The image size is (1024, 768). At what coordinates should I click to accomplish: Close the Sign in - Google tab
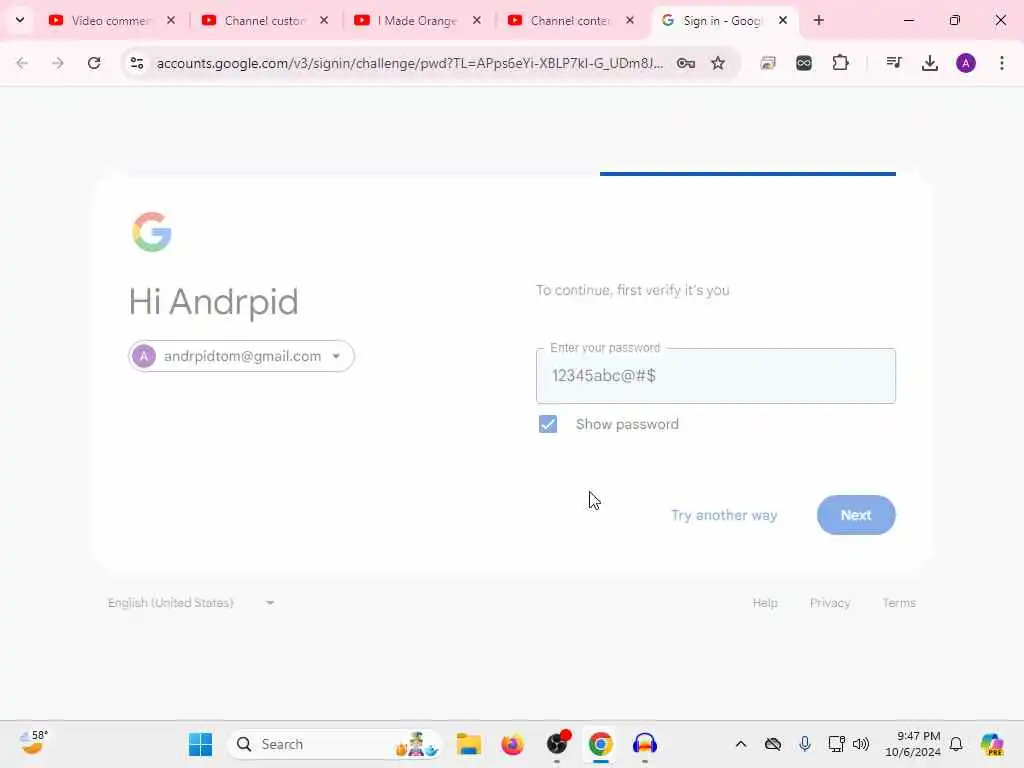pos(783,20)
